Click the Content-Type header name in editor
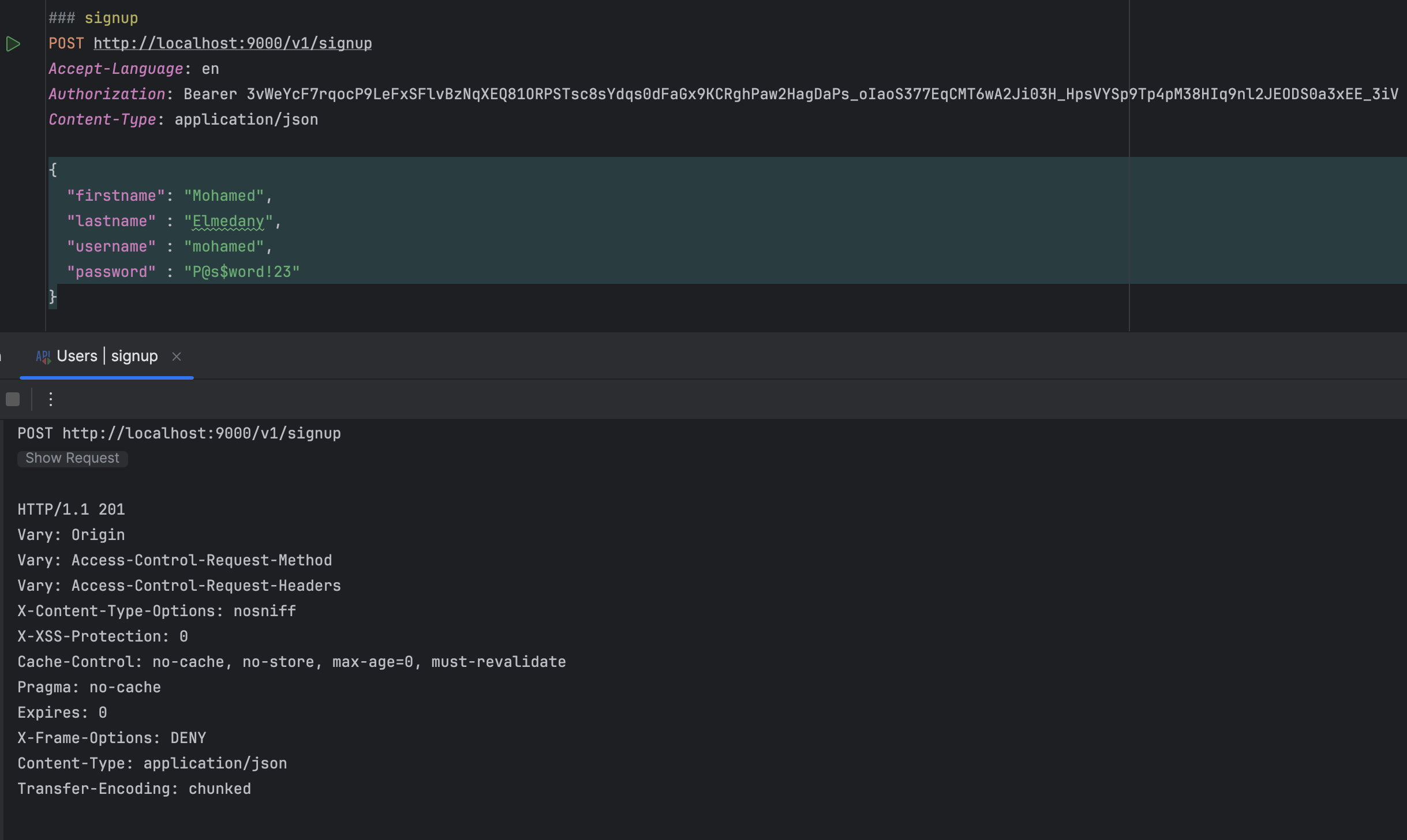 click(102, 119)
